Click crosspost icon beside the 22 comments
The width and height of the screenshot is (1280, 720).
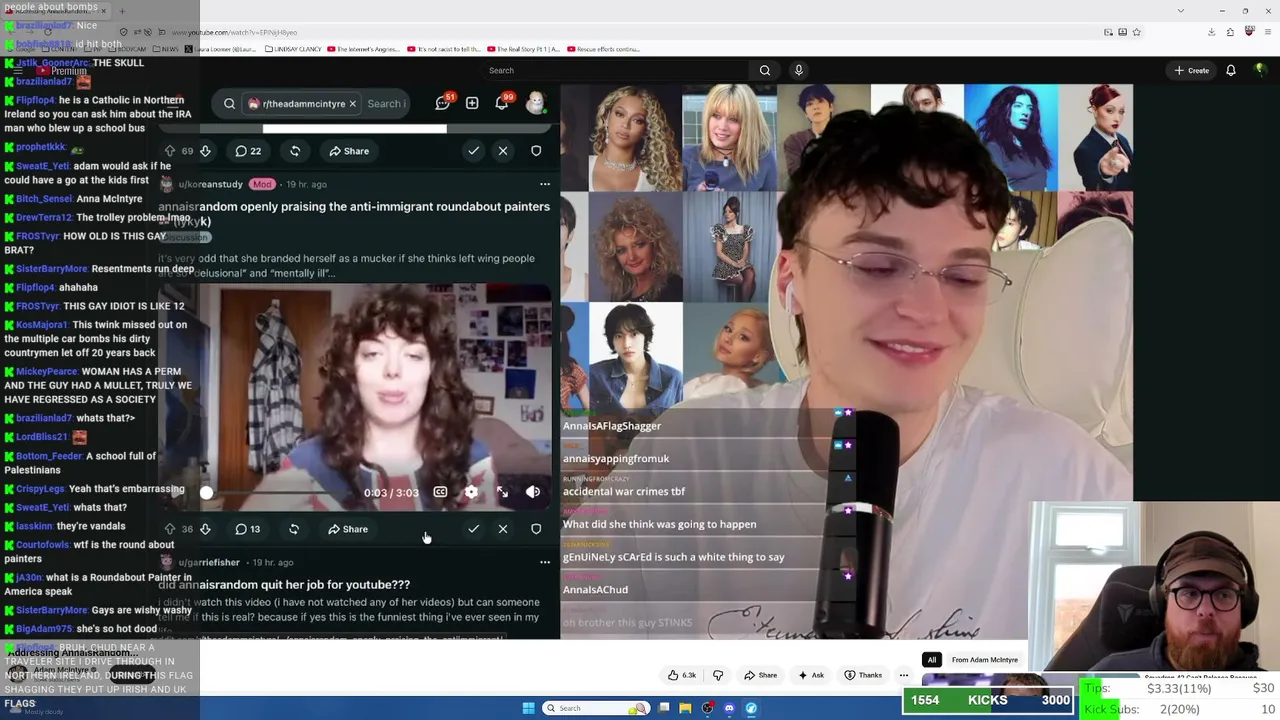pyautogui.click(x=295, y=151)
